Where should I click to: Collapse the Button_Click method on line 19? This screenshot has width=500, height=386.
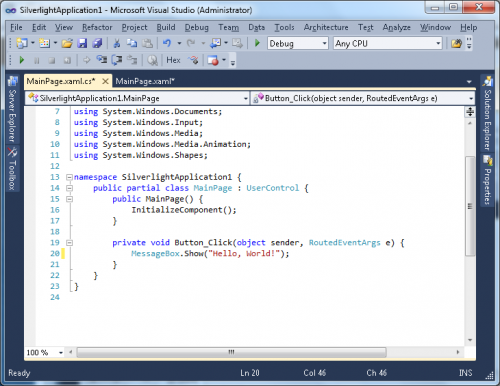pyautogui.click(x=69, y=243)
